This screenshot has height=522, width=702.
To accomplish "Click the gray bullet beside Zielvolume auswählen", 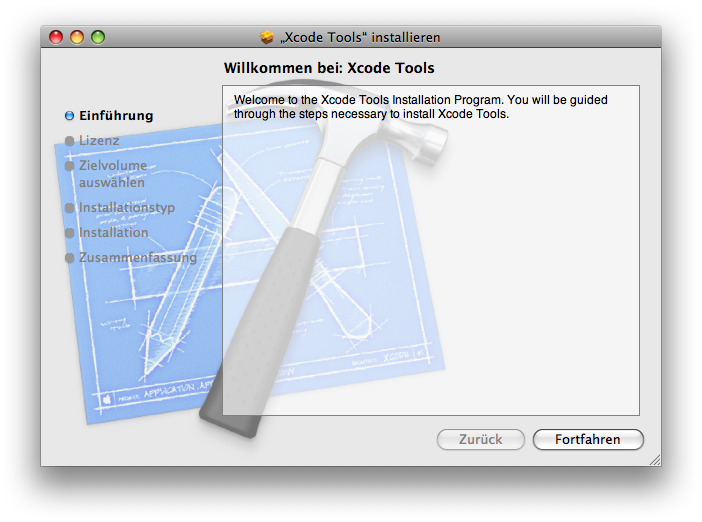I will point(69,166).
